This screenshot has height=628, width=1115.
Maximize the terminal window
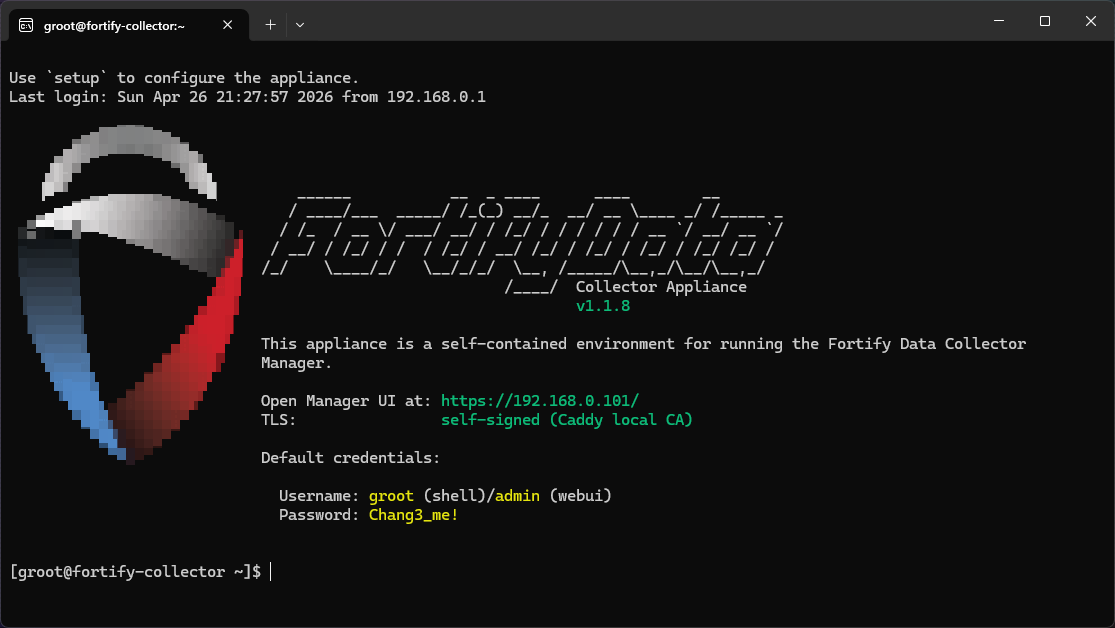click(1045, 21)
